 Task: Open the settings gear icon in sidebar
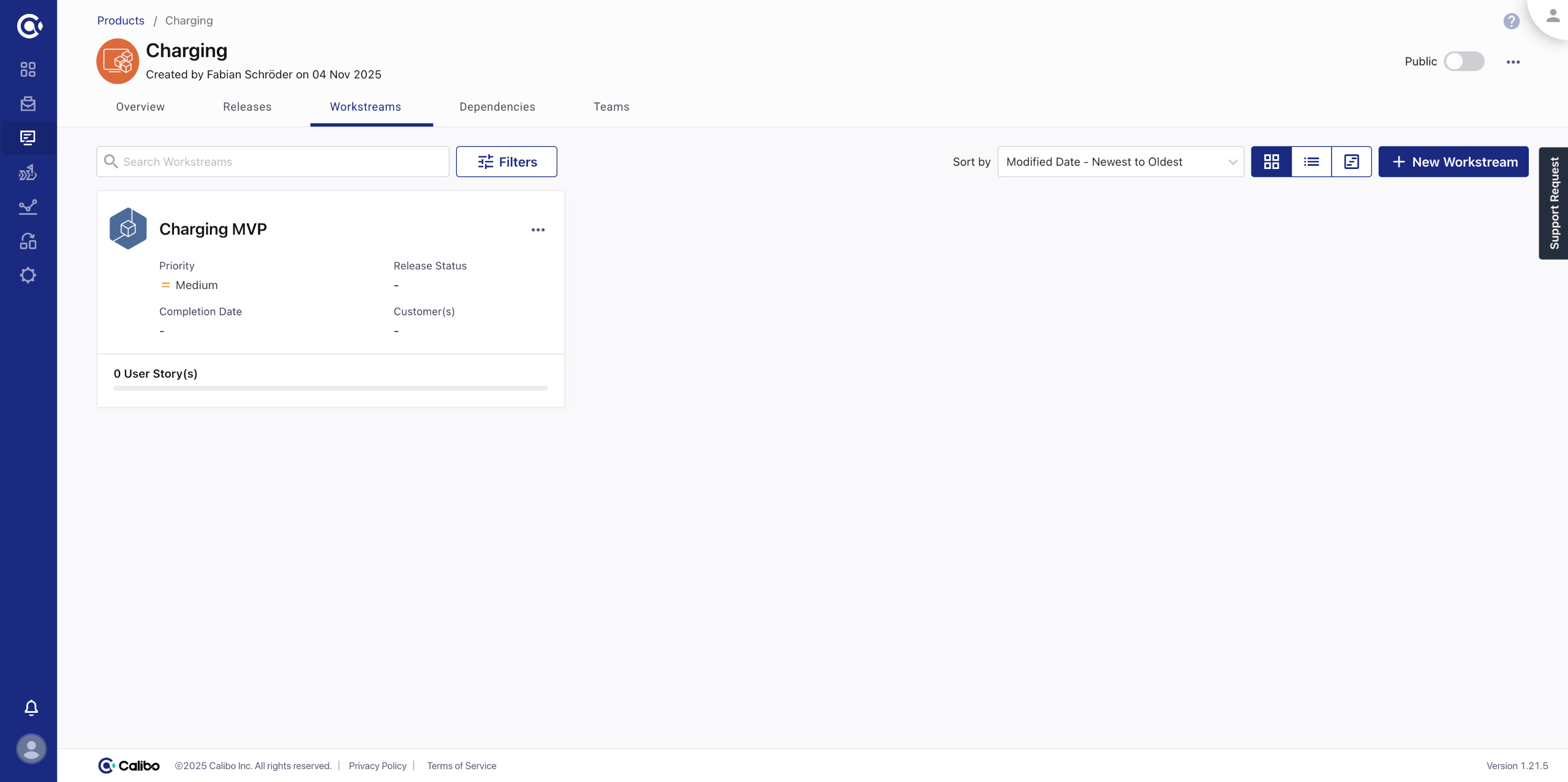[28, 275]
